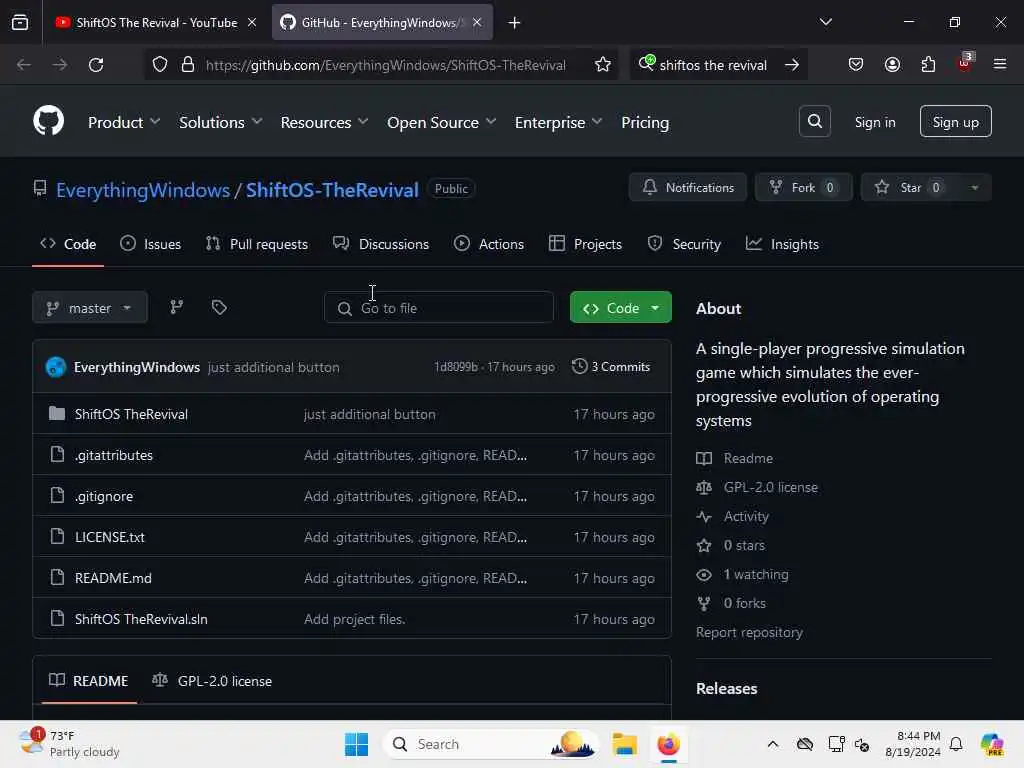Open the GitHub search magnifier button
Screen dimensions: 1024x768
point(814,121)
